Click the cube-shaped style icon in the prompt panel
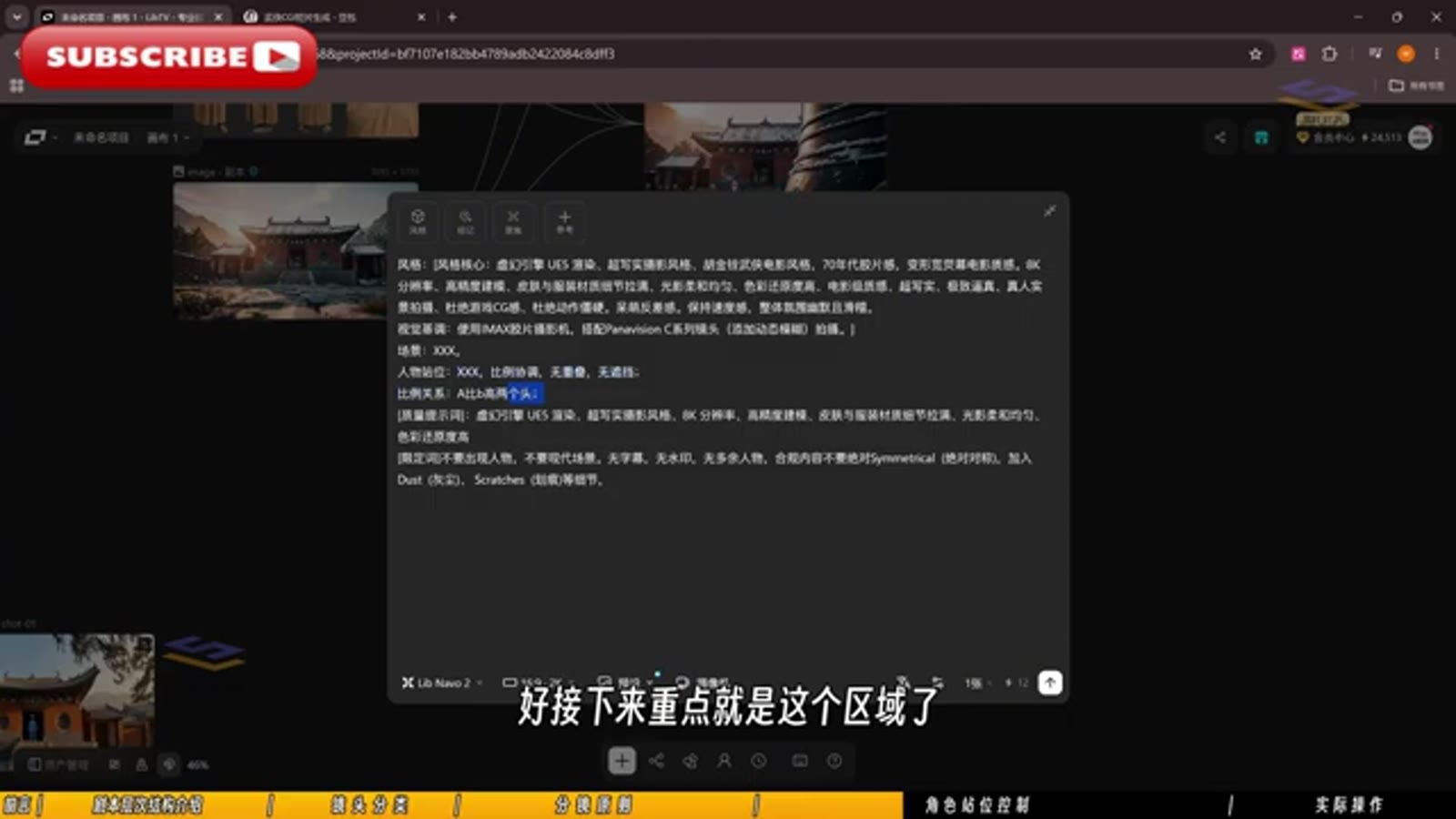1456x819 pixels. click(x=418, y=221)
